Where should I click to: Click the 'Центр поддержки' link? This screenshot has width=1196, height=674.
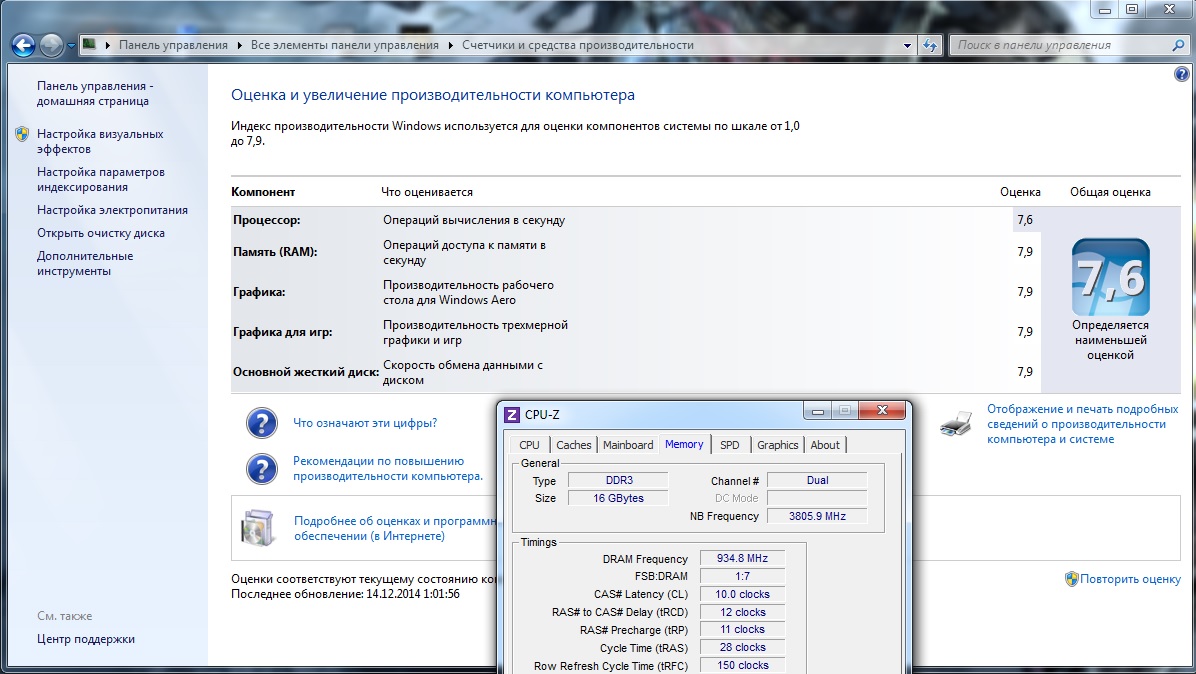click(x=86, y=639)
